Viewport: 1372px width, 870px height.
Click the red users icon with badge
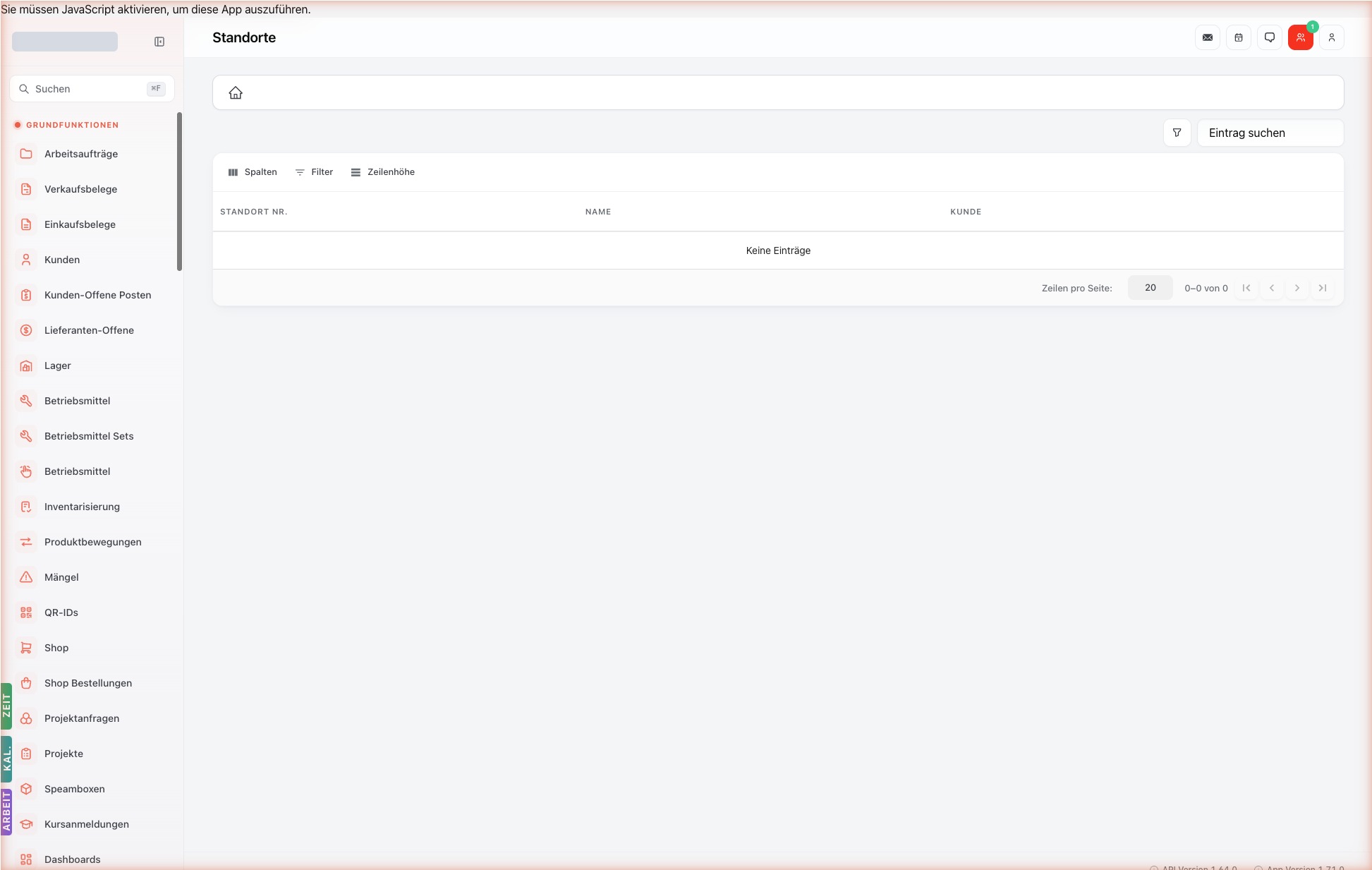coord(1301,37)
